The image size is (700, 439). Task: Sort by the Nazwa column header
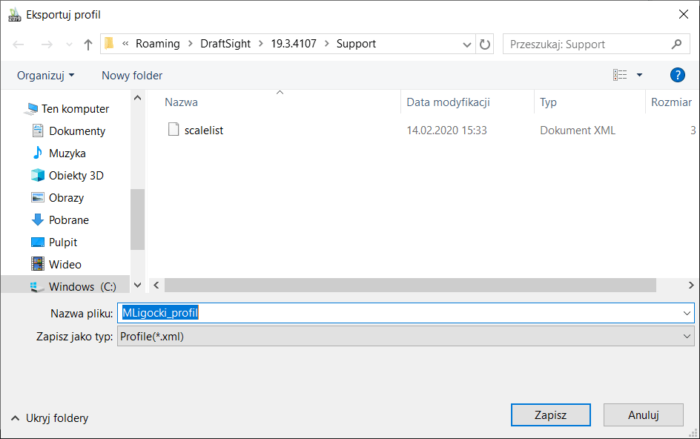(181, 102)
